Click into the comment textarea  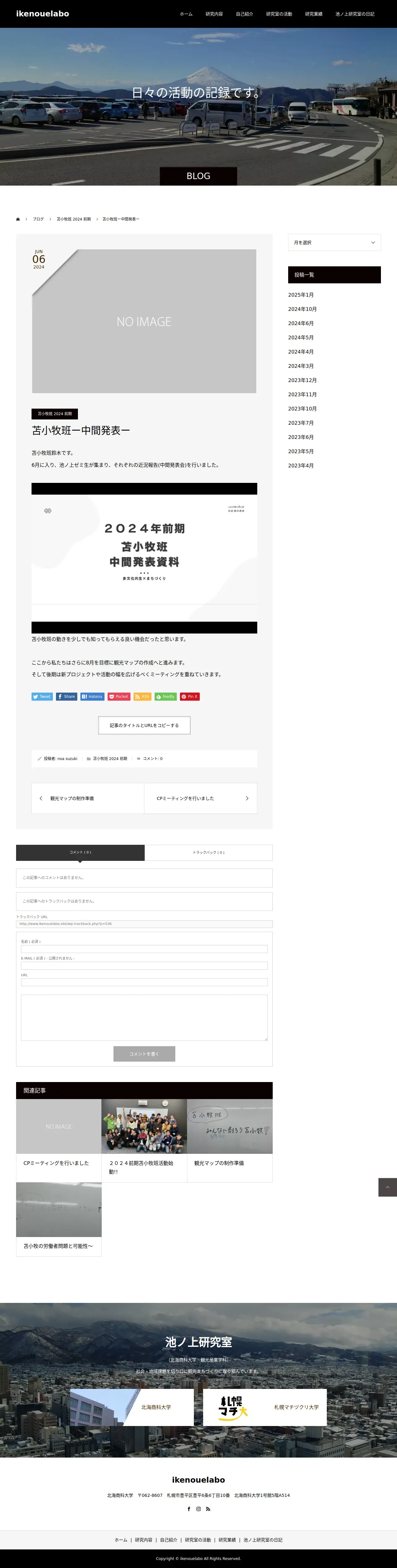(144, 1017)
